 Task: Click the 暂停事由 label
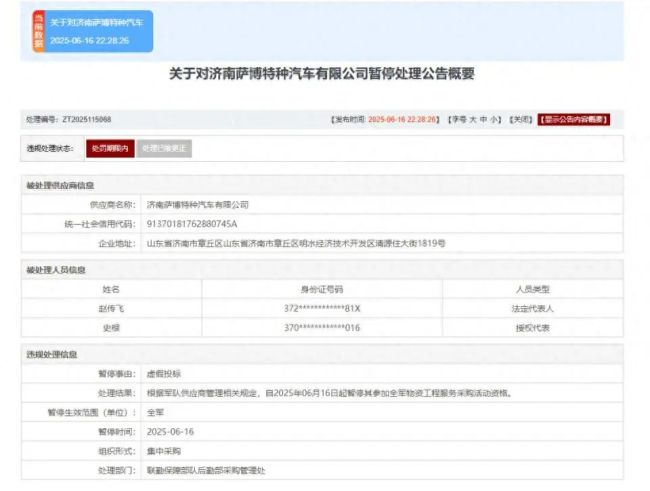(117, 374)
